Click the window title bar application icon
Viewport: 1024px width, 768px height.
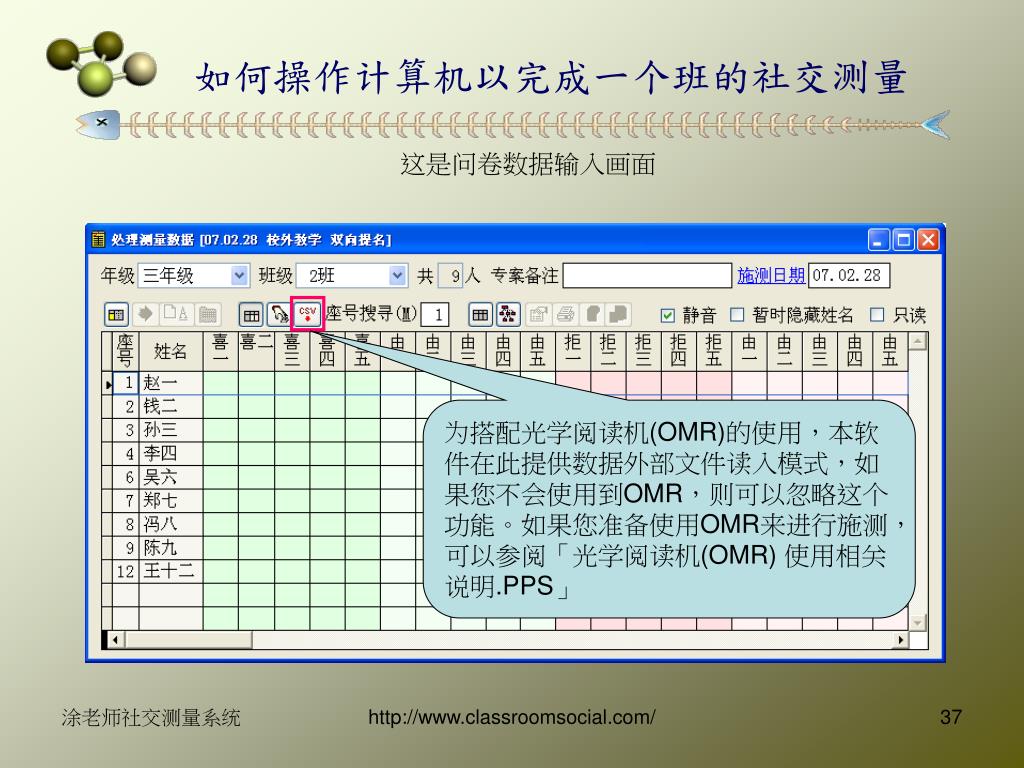(97, 239)
